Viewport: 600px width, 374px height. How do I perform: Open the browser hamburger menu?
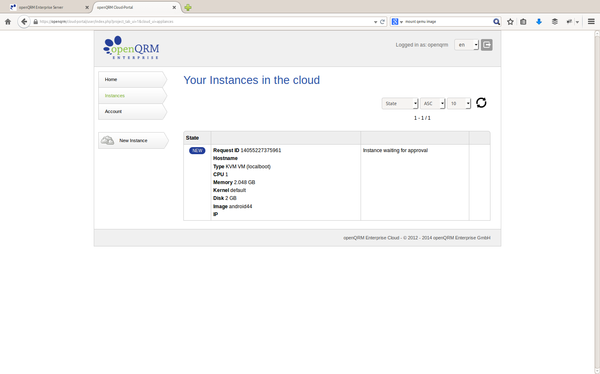click(591, 22)
